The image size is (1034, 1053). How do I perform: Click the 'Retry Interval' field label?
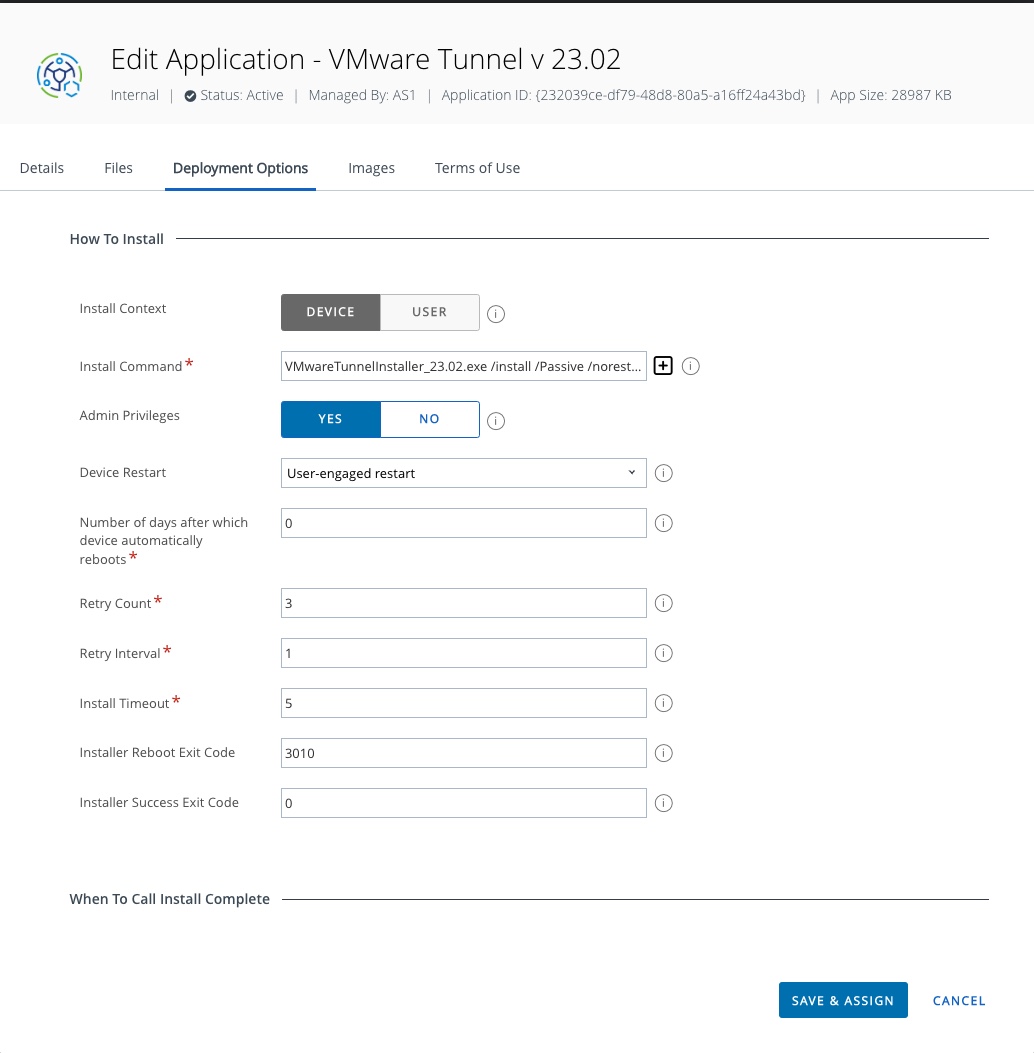(x=120, y=653)
